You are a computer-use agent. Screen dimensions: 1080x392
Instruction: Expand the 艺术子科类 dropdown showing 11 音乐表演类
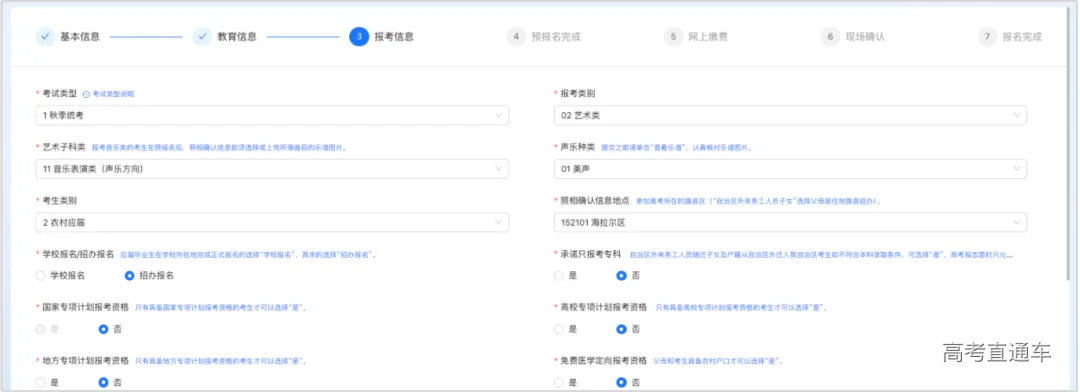272,169
